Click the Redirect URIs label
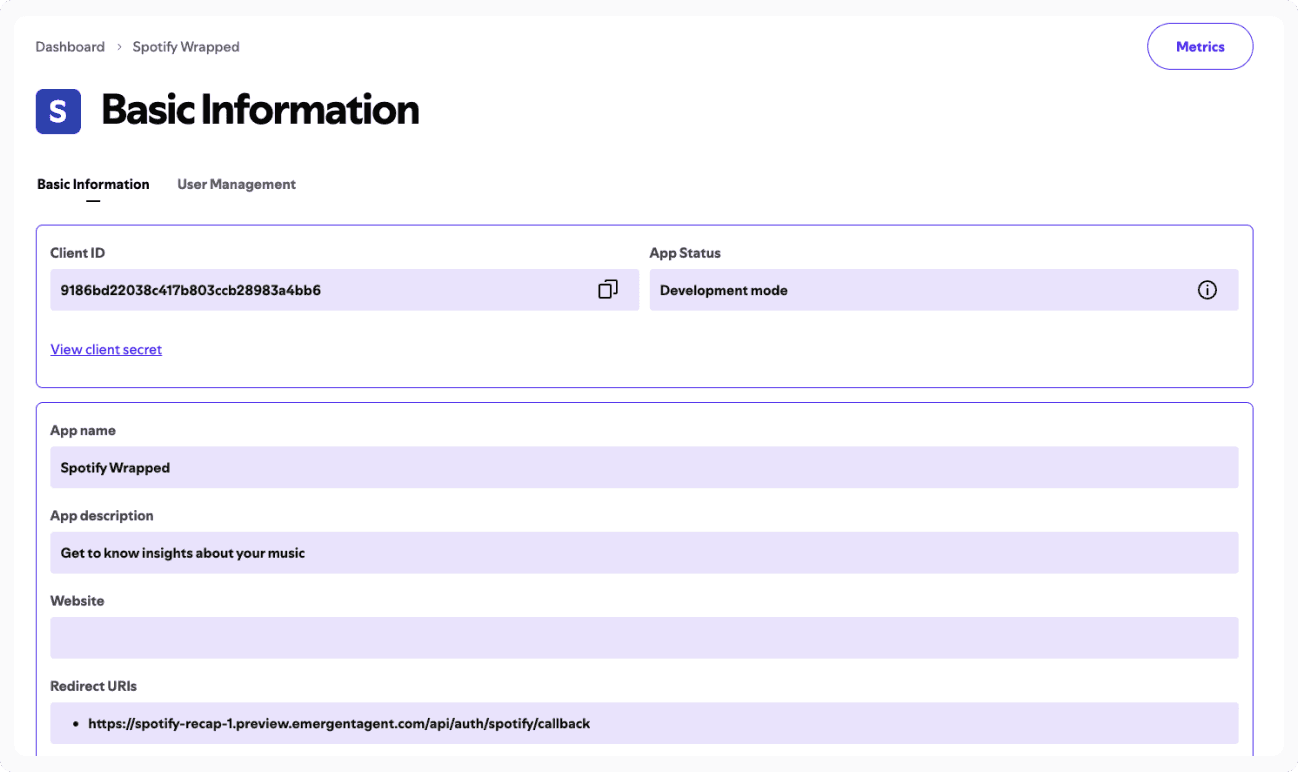1298x772 pixels. point(94,686)
